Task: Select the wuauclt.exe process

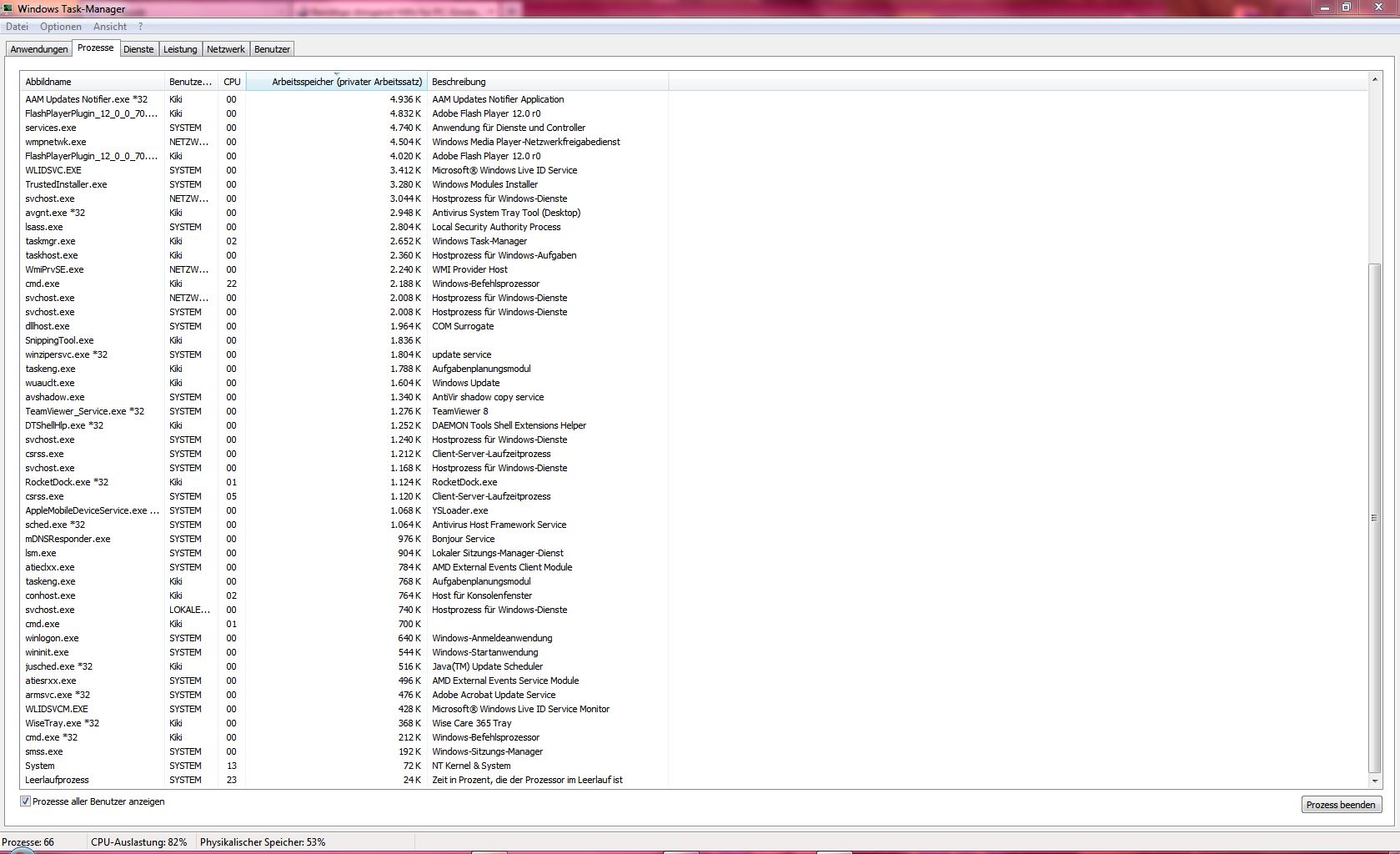Action: pos(344,383)
